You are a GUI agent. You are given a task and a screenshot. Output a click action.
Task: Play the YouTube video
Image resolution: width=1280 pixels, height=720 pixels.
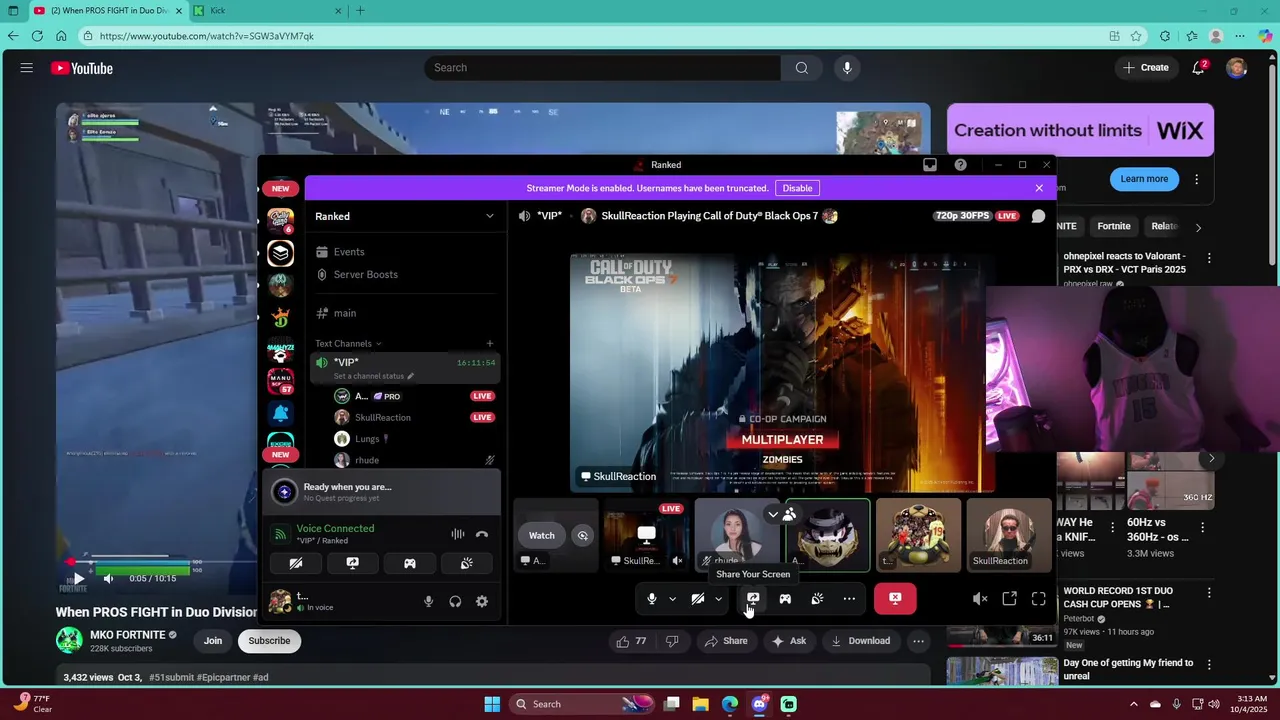[78, 579]
